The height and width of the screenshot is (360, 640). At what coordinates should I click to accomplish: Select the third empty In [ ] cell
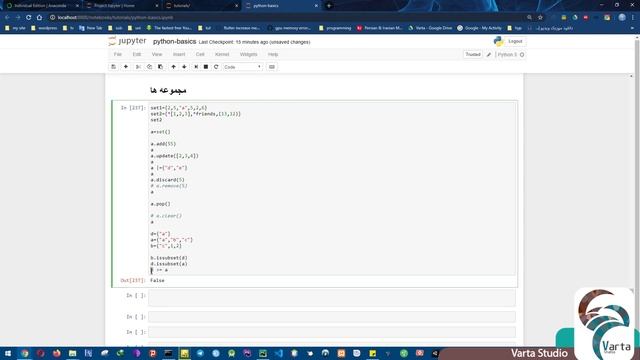coord(332,332)
